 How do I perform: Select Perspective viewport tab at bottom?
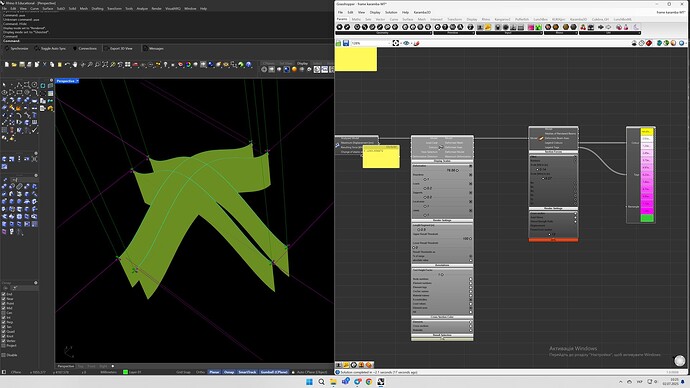66,366
